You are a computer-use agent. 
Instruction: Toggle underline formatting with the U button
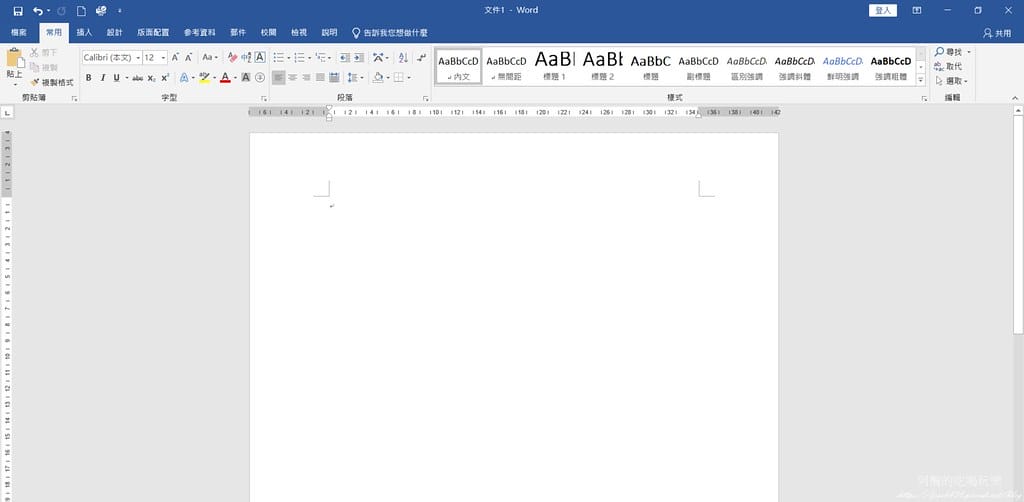tap(116, 78)
